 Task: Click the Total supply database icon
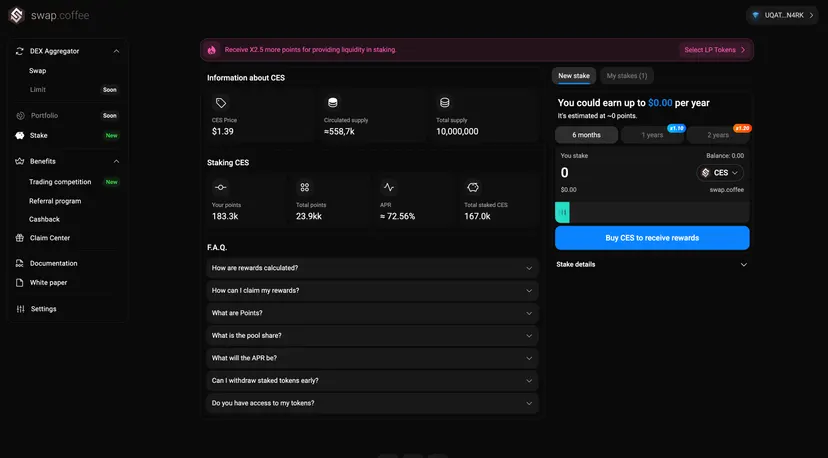tap(445, 102)
